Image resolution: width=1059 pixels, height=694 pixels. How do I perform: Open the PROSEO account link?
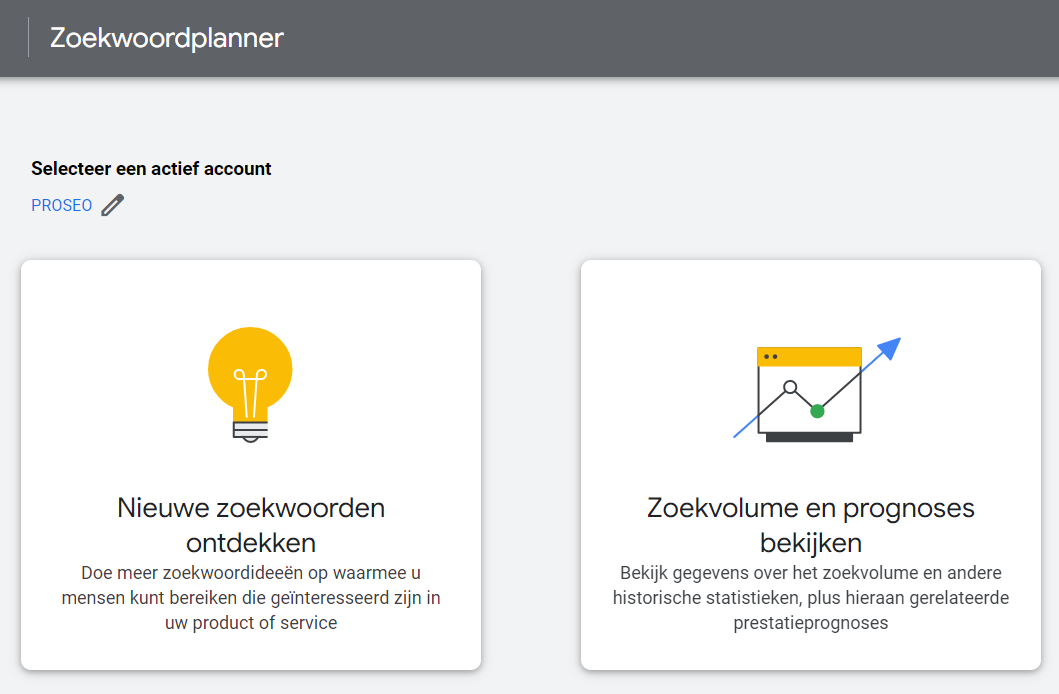61,205
